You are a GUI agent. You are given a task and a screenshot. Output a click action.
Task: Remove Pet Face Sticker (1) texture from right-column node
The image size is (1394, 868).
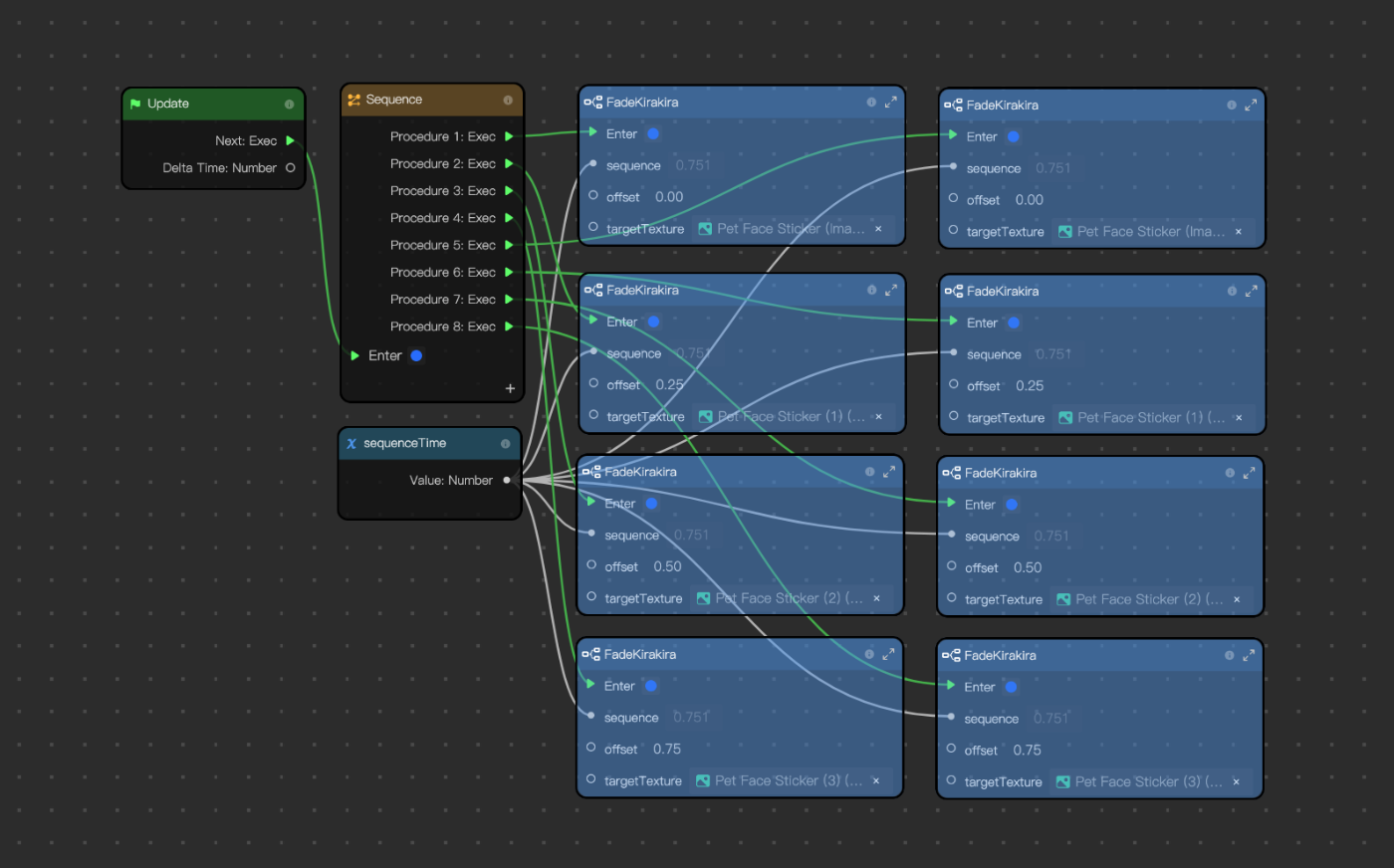(x=1239, y=418)
